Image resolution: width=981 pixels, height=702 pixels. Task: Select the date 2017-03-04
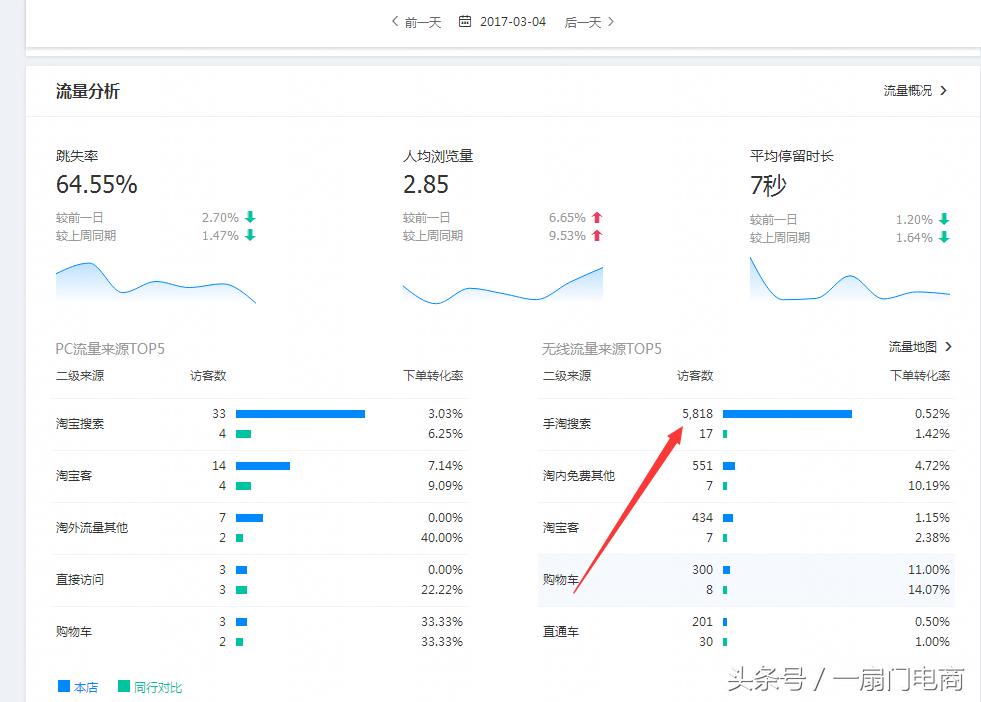pos(512,21)
